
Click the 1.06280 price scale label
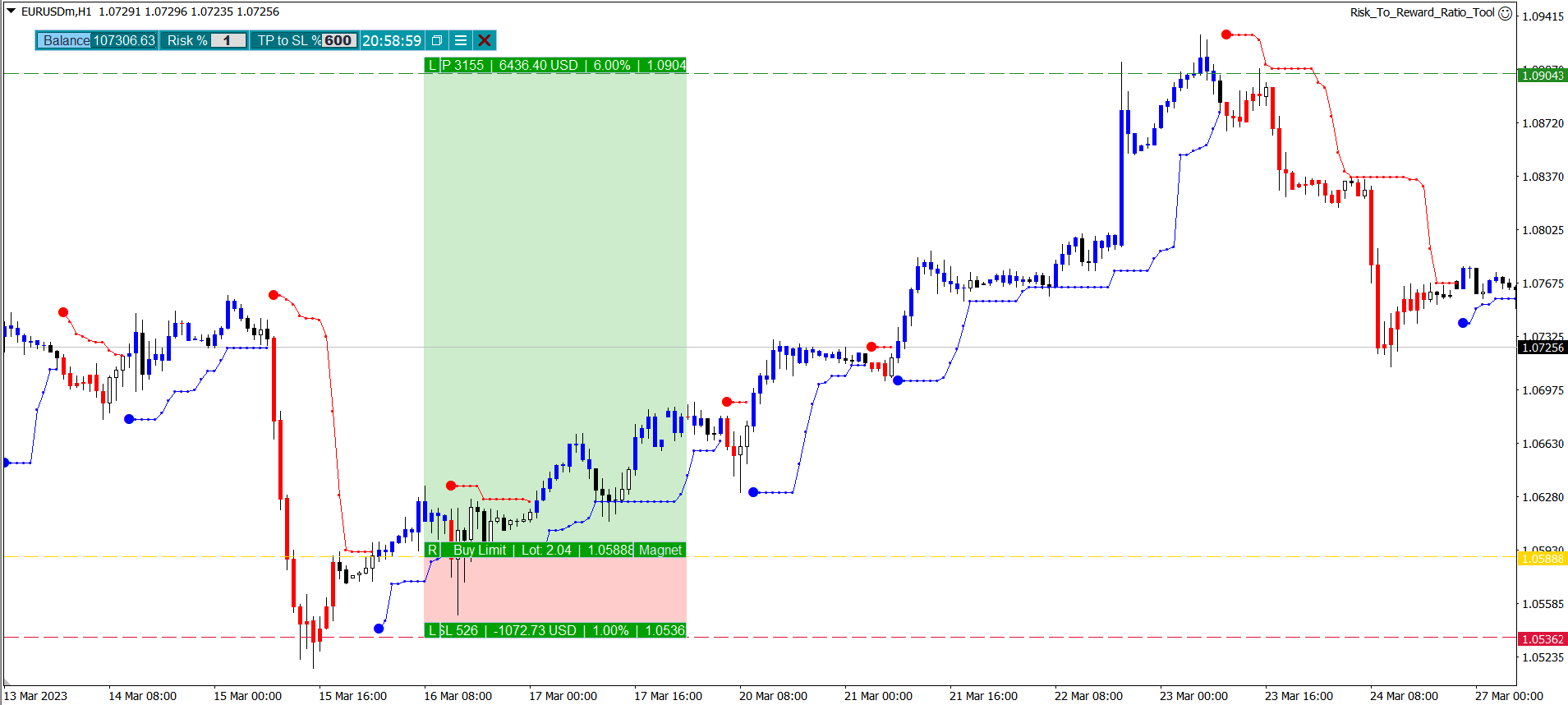[1543, 497]
